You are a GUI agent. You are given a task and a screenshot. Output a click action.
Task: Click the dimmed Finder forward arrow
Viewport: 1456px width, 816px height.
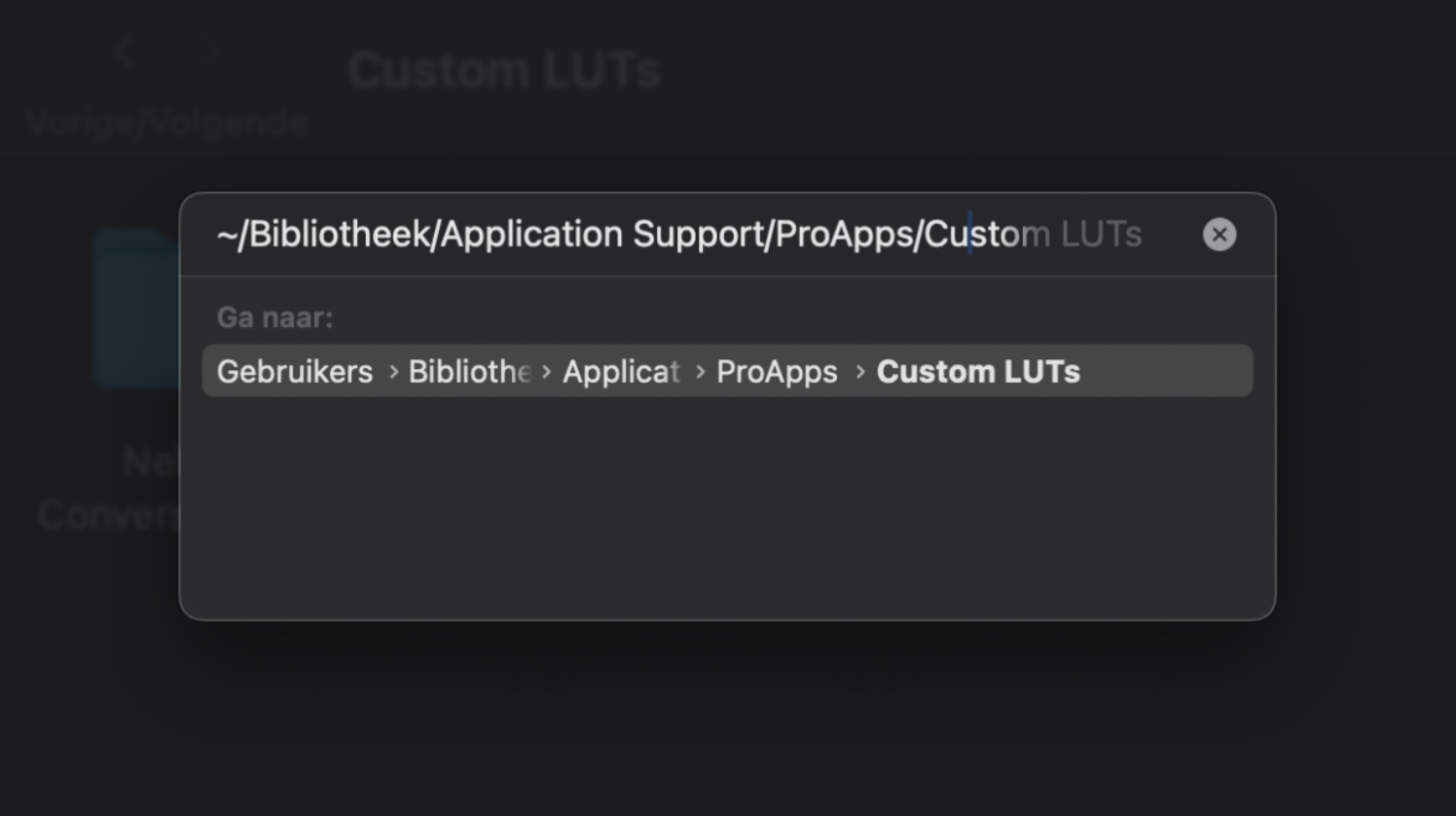tap(213, 51)
